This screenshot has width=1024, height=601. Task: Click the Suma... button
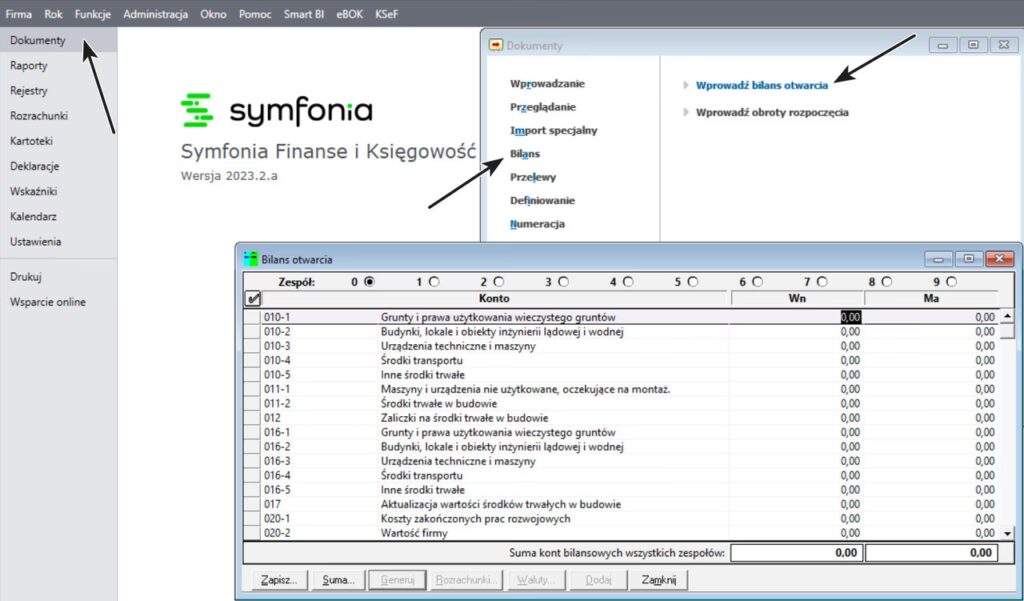click(337, 579)
